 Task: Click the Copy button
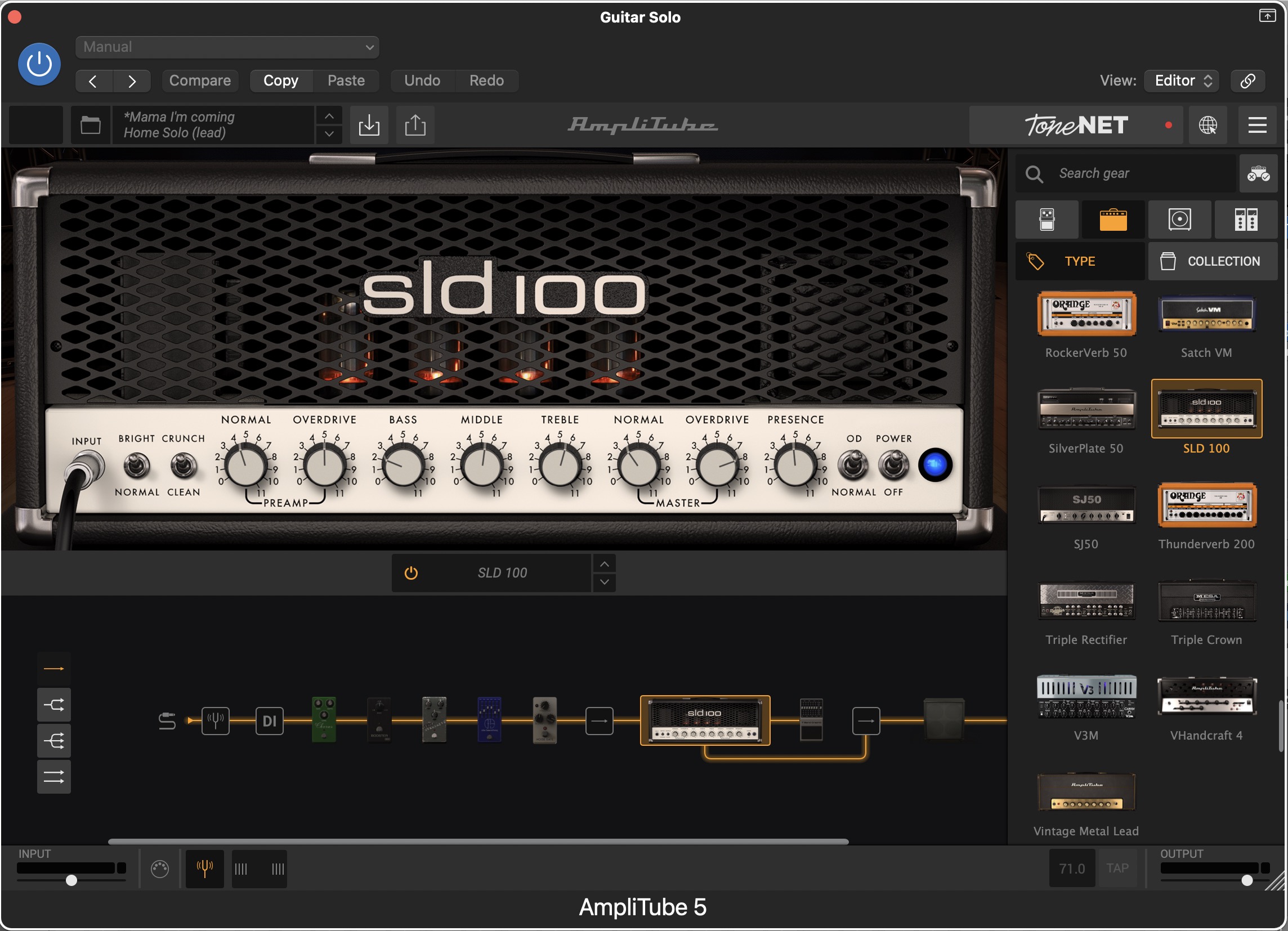coord(281,80)
